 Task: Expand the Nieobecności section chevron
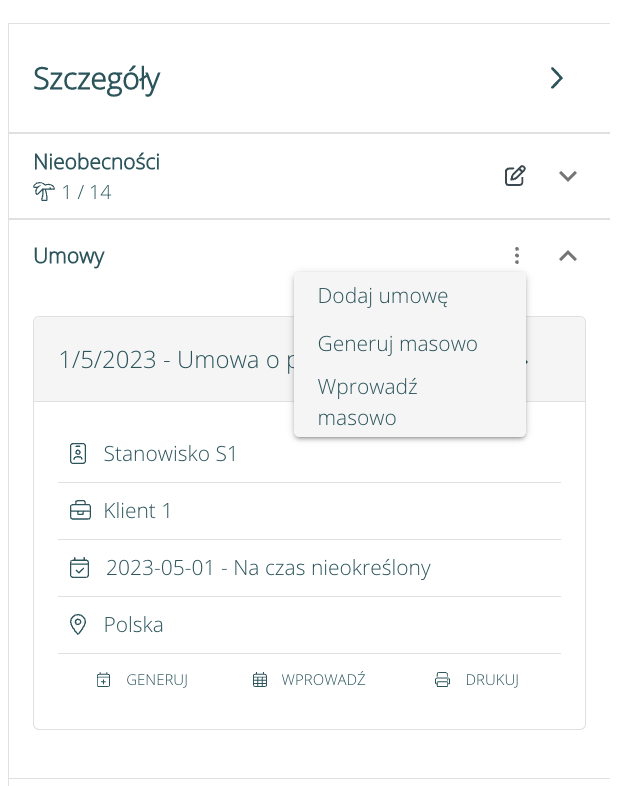[567, 176]
